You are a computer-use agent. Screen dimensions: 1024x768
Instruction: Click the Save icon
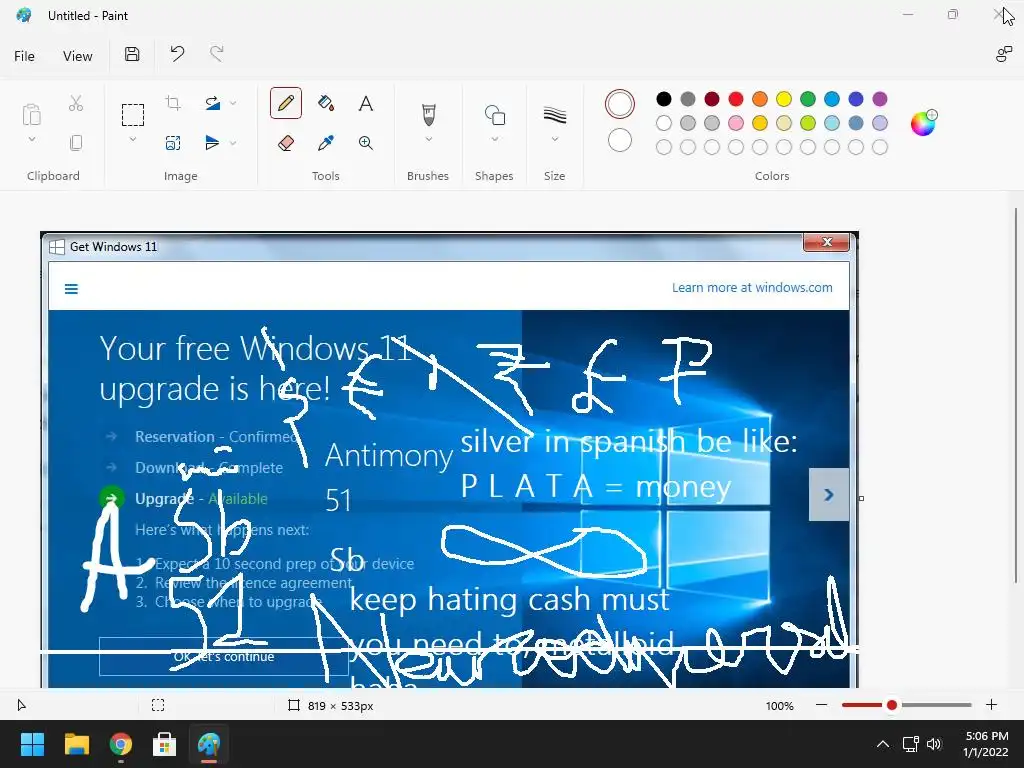tap(132, 54)
